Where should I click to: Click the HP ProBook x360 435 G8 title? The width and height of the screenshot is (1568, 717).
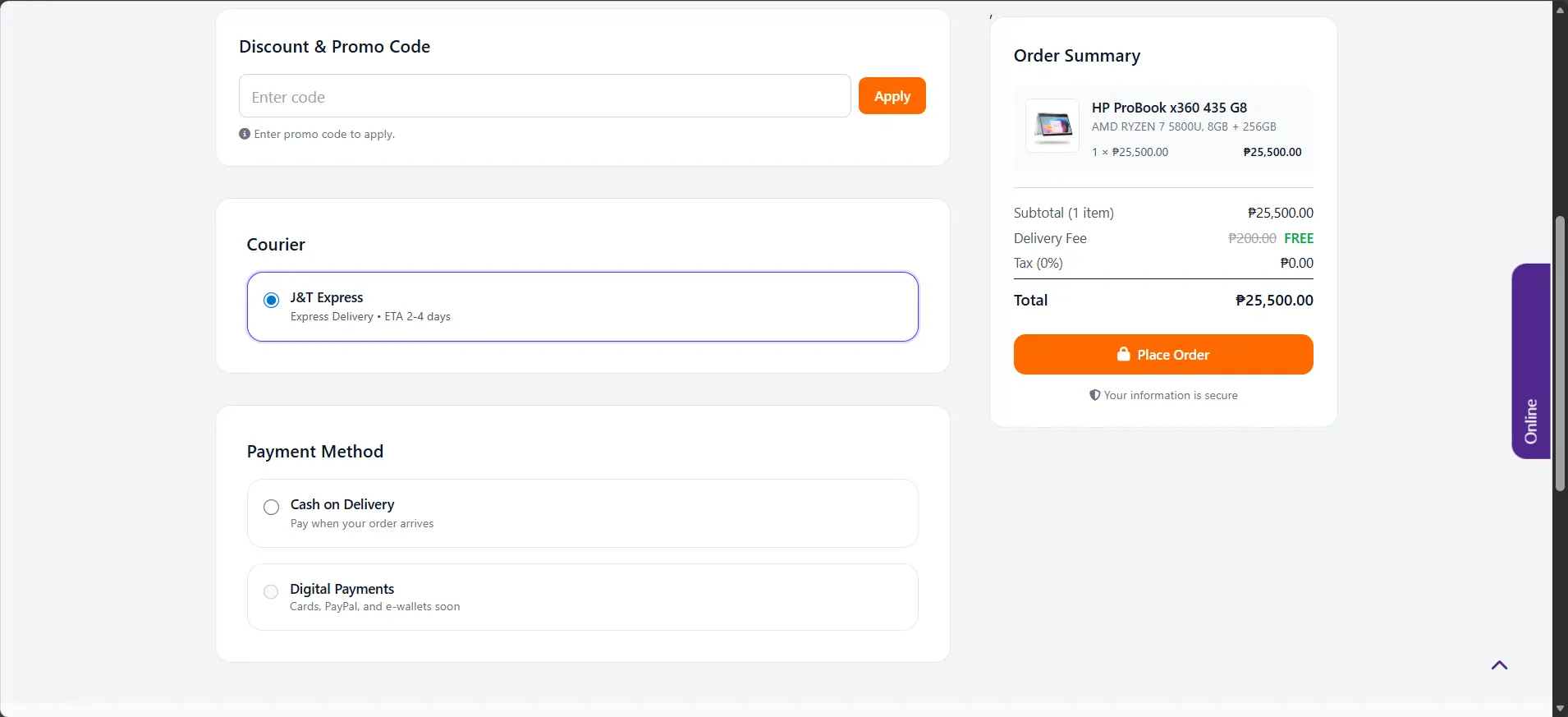click(x=1169, y=108)
